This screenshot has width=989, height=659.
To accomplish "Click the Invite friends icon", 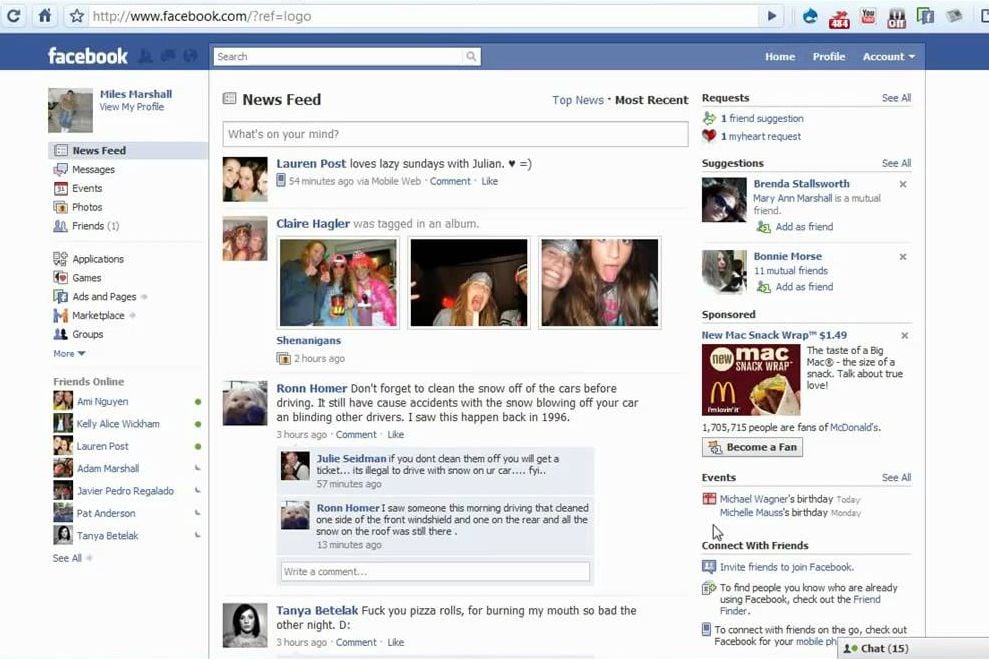I will (x=709, y=566).
